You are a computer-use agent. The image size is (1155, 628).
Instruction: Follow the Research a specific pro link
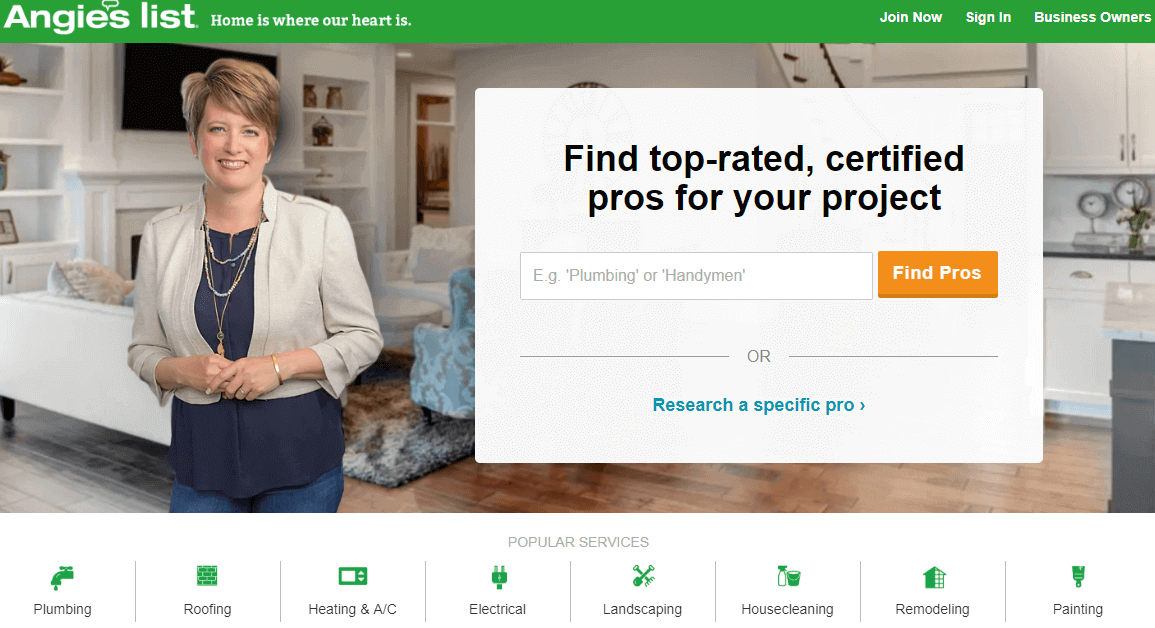coord(759,405)
